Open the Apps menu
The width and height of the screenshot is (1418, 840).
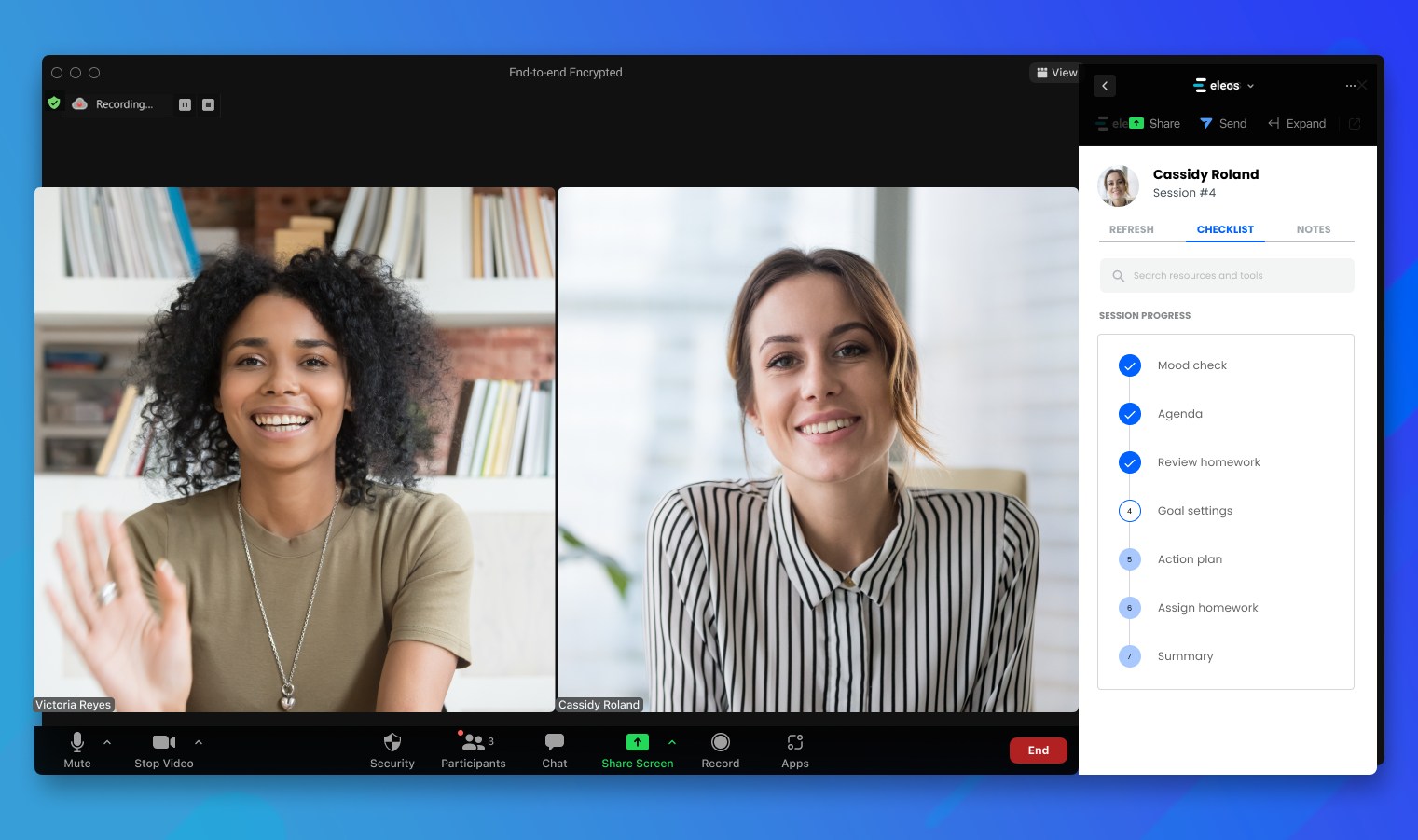tap(794, 743)
